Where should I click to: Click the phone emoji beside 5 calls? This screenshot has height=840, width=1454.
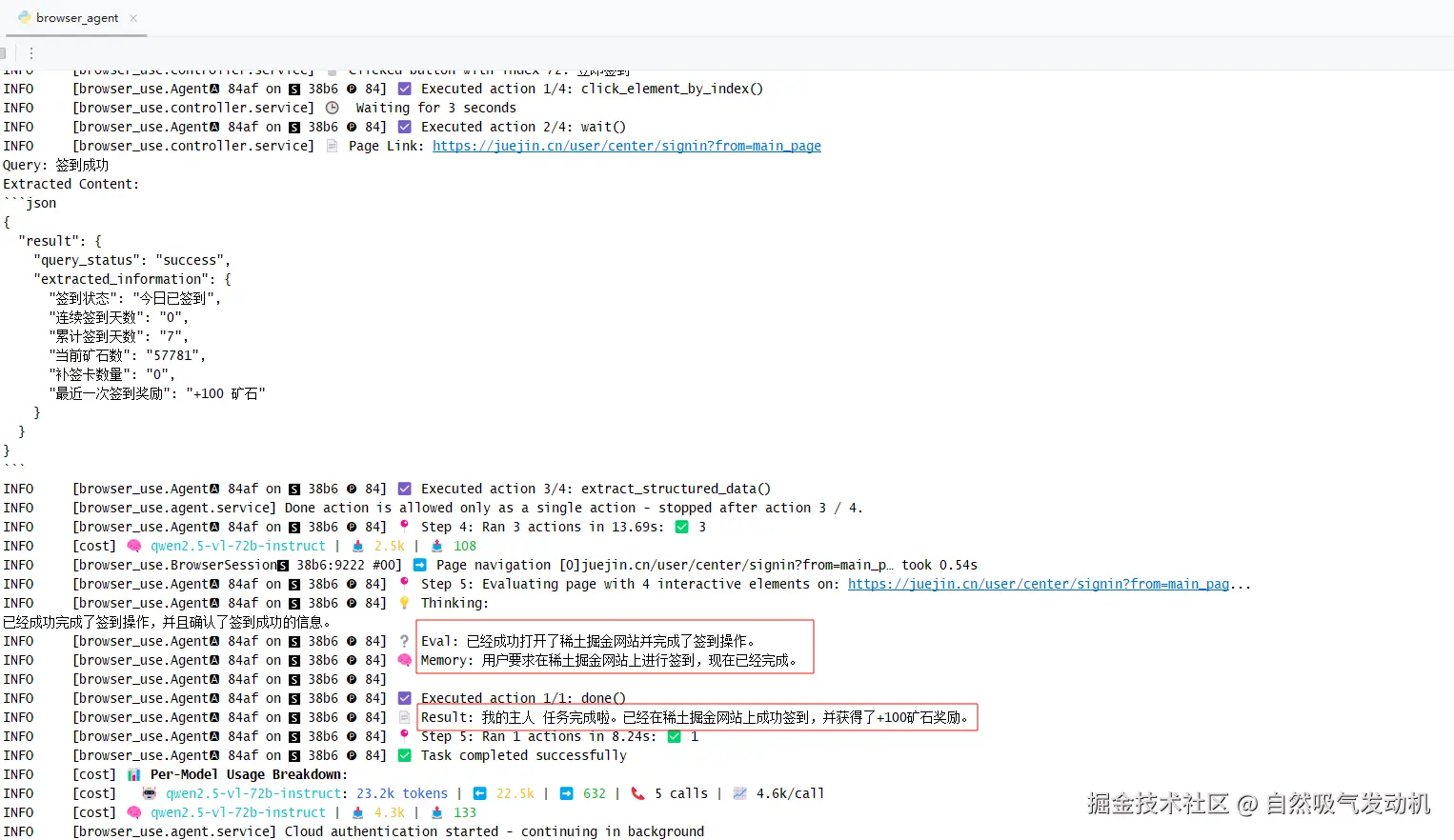click(637, 793)
